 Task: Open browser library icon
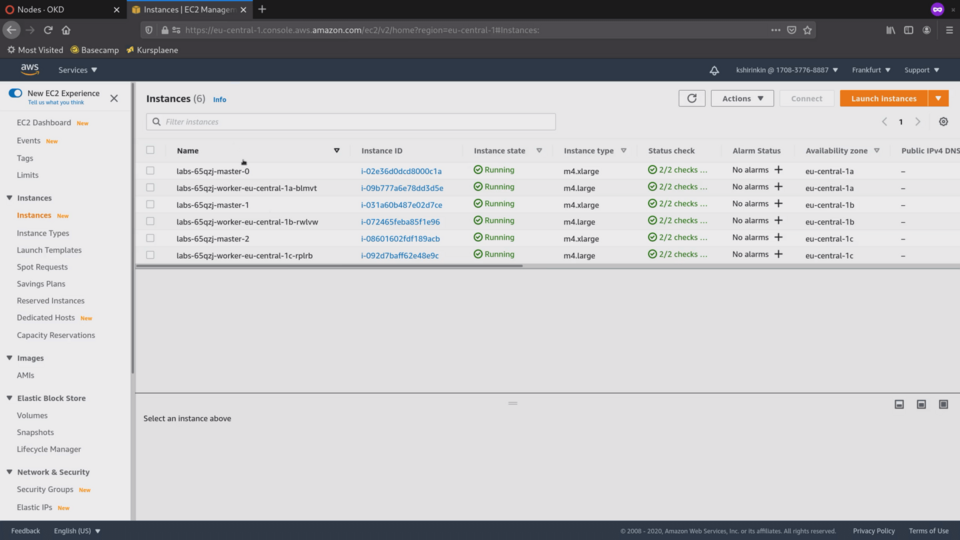pyautogui.click(x=890, y=30)
